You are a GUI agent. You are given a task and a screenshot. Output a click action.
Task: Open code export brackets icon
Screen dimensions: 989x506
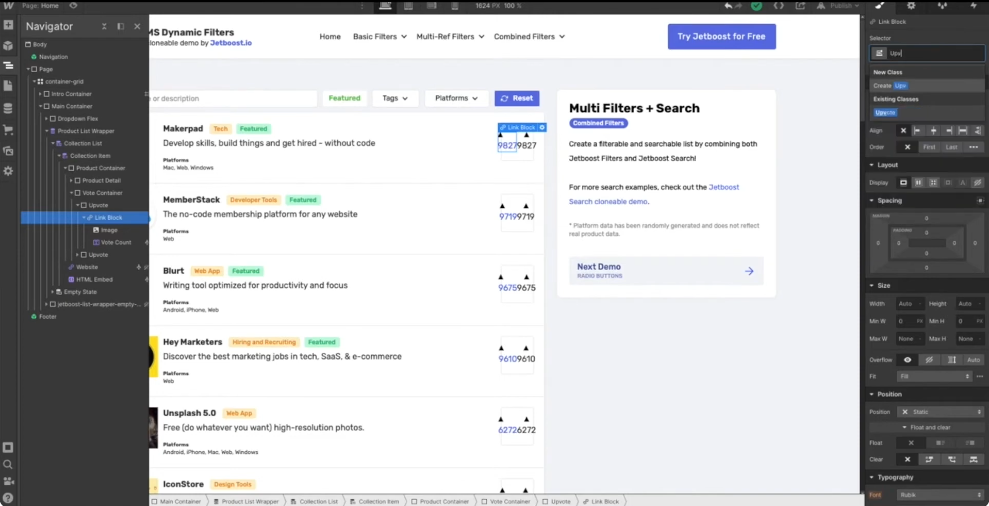[778, 6]
